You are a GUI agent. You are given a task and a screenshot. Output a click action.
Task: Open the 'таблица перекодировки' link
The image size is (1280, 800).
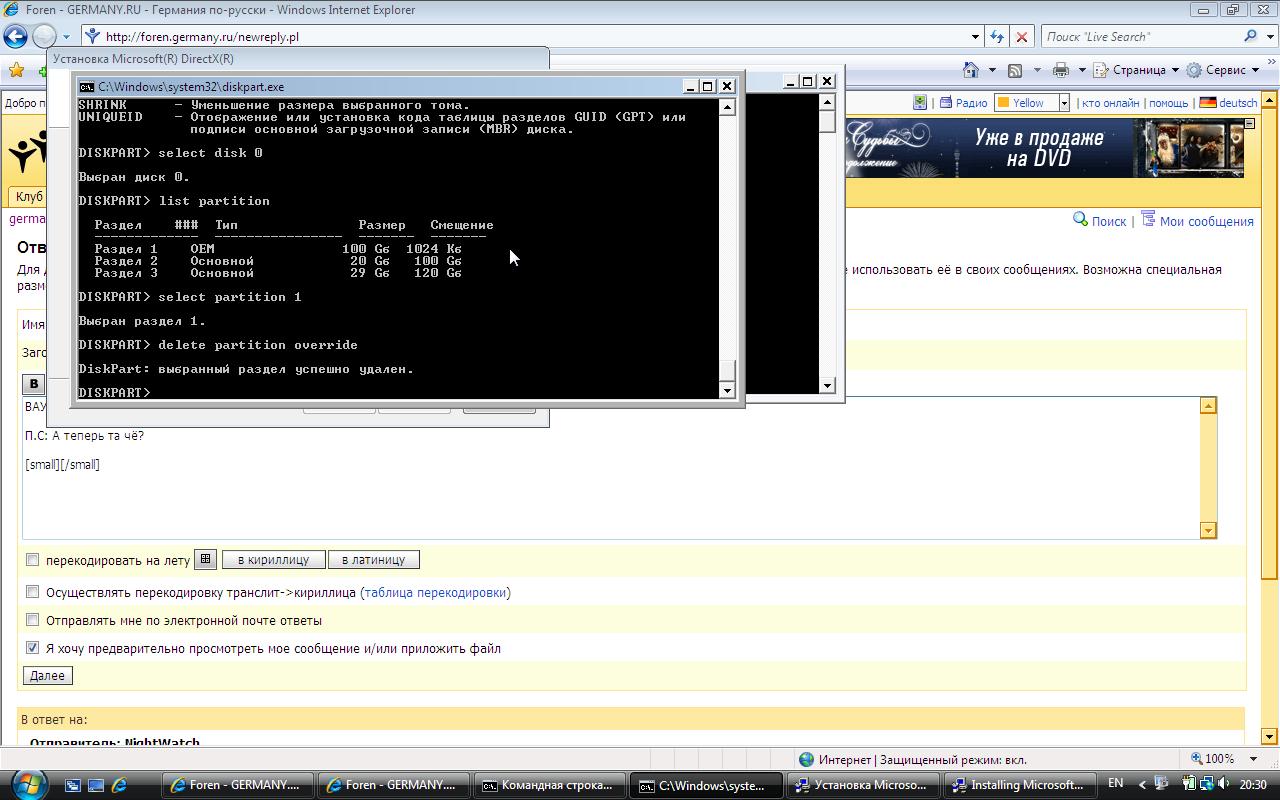click(435, 592)
